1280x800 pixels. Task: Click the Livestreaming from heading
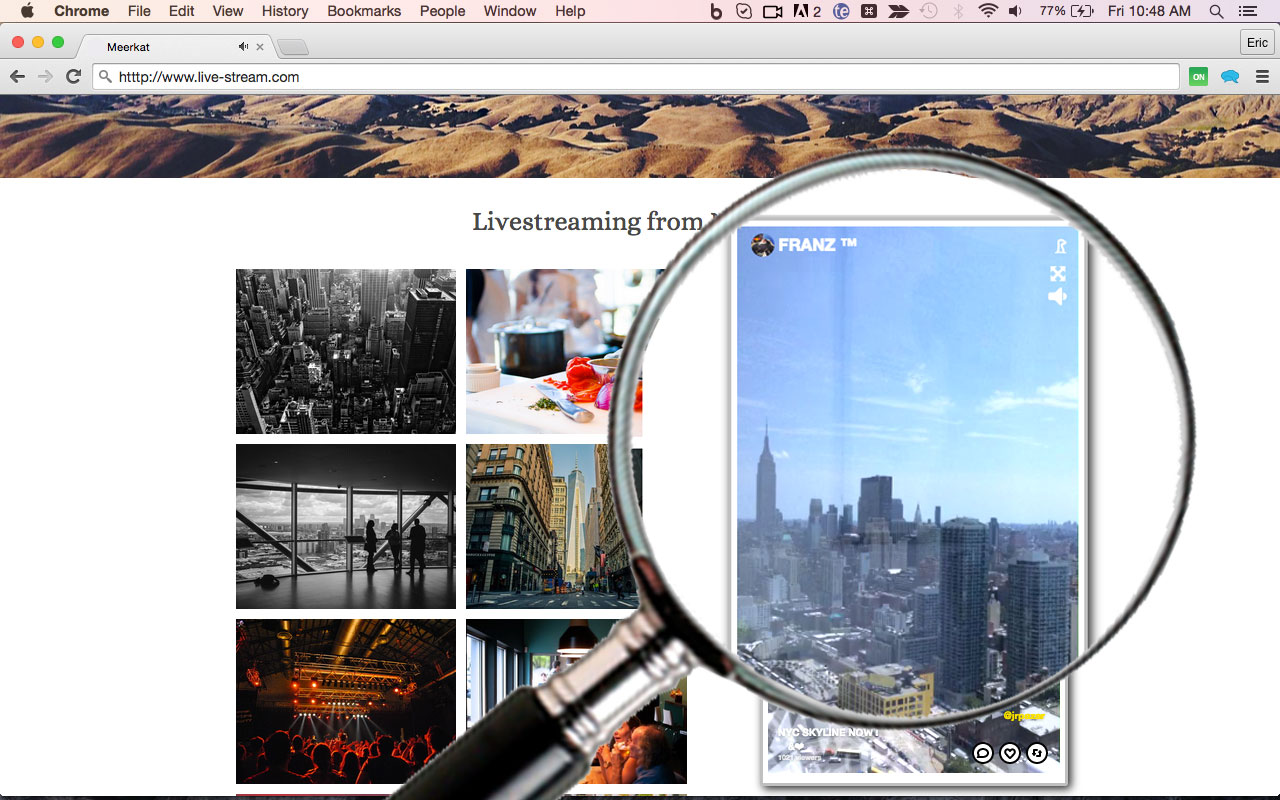[x=590, y=221]
